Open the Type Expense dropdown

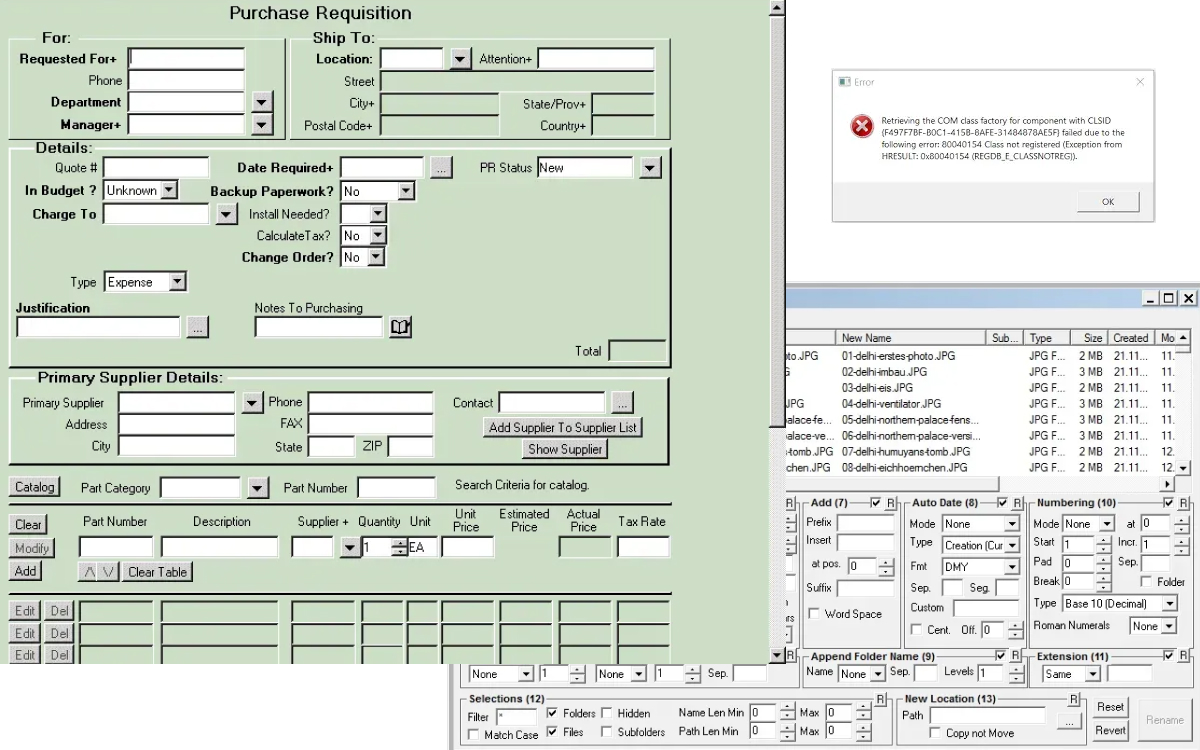[x=177, y=282]
